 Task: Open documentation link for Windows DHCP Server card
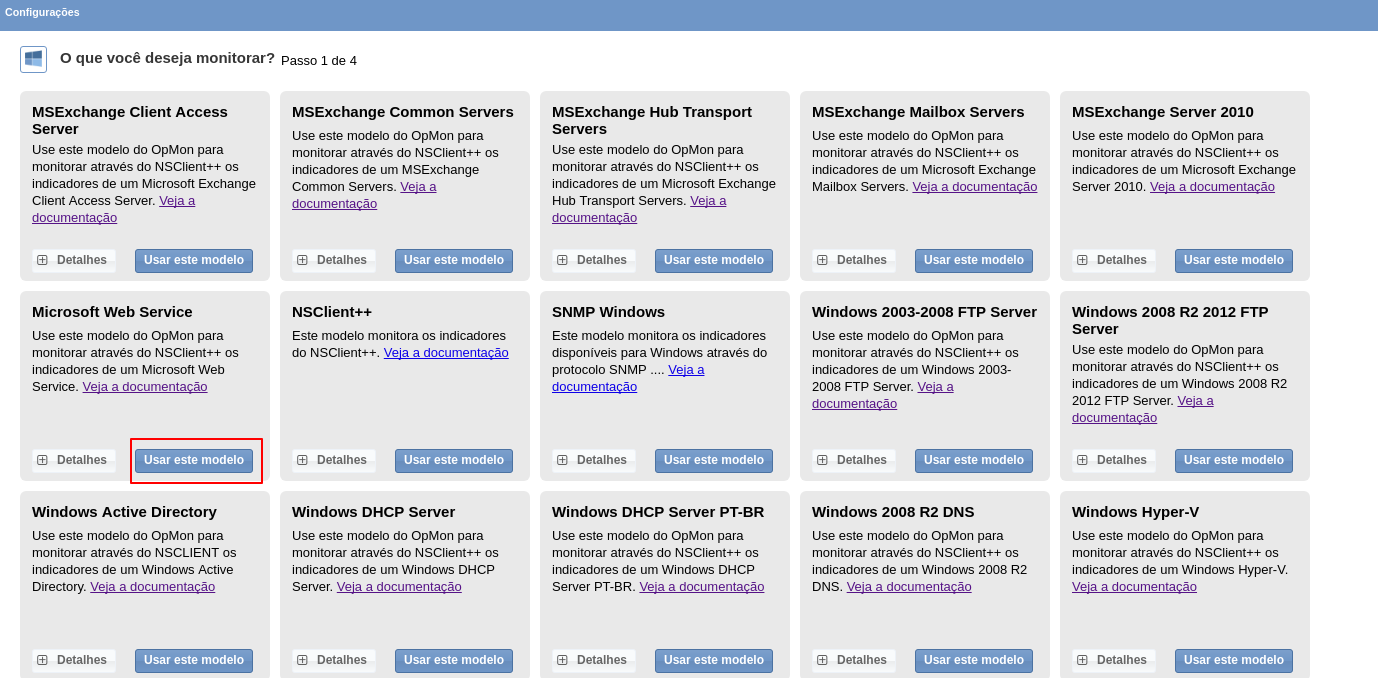399,587
